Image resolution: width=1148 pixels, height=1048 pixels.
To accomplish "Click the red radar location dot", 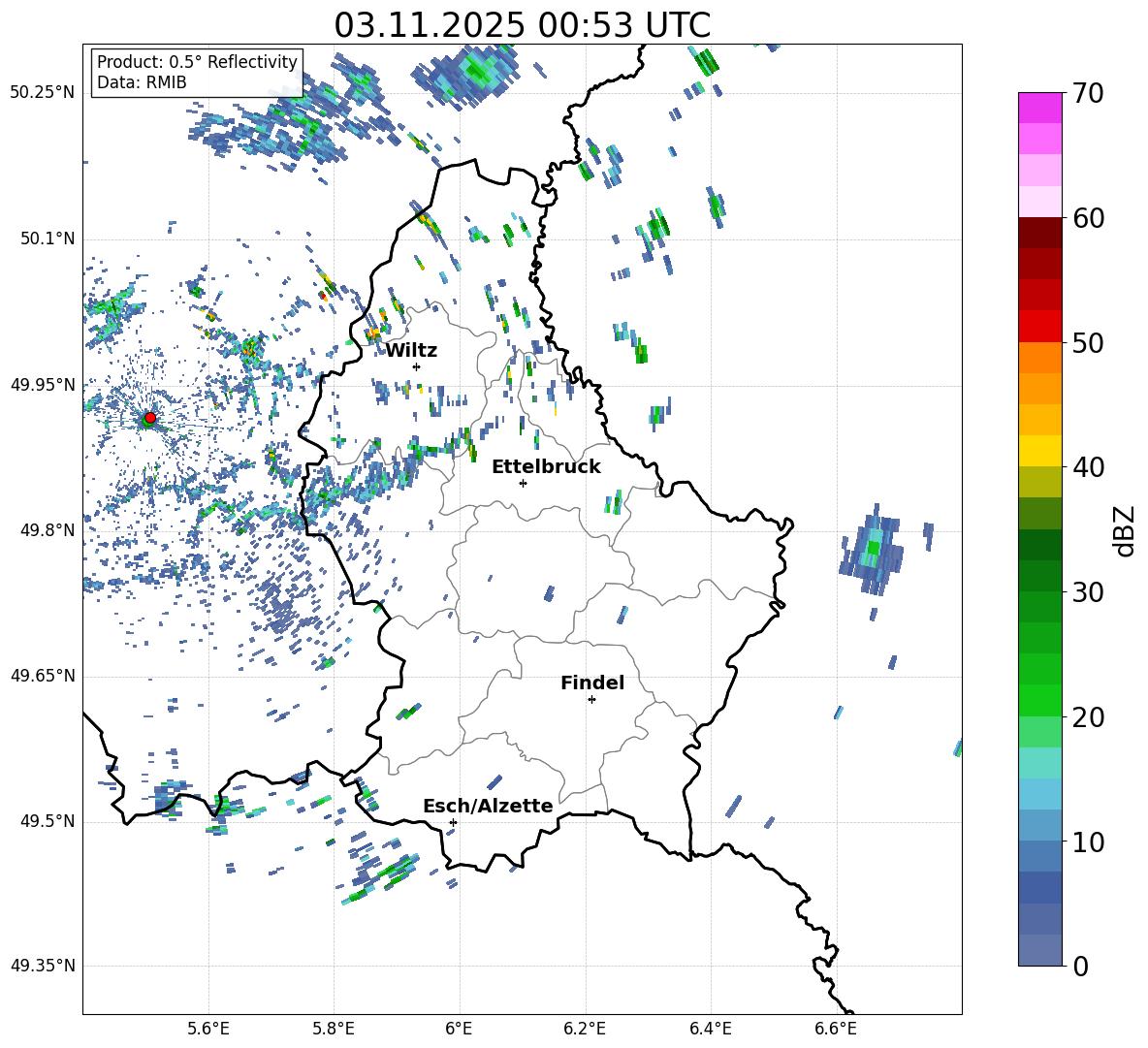I will pyautogui.click(x=150, y=417).
